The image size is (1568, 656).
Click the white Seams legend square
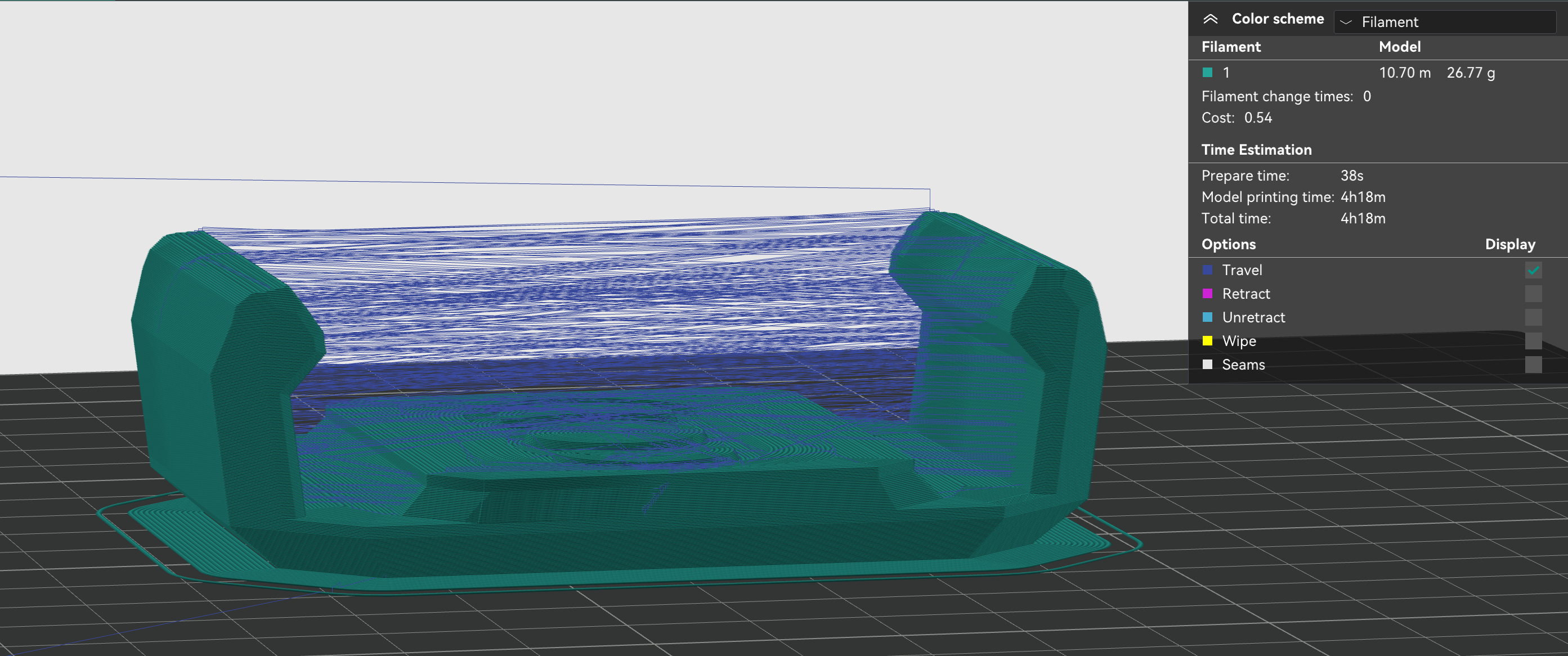click(1208, 365)
